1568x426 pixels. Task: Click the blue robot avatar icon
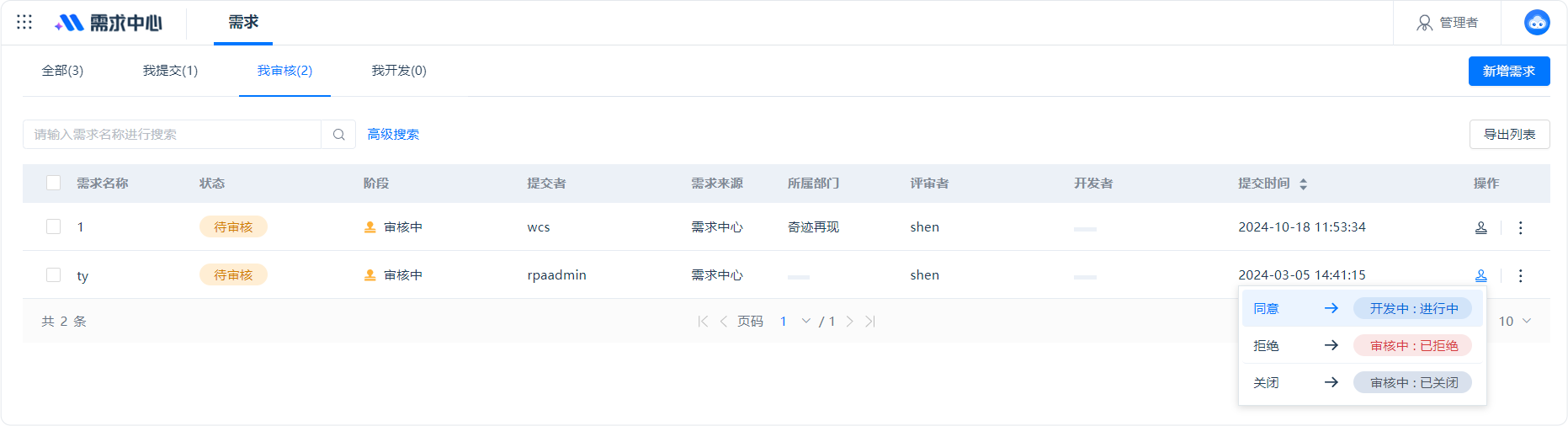(x=1537, y=22)
